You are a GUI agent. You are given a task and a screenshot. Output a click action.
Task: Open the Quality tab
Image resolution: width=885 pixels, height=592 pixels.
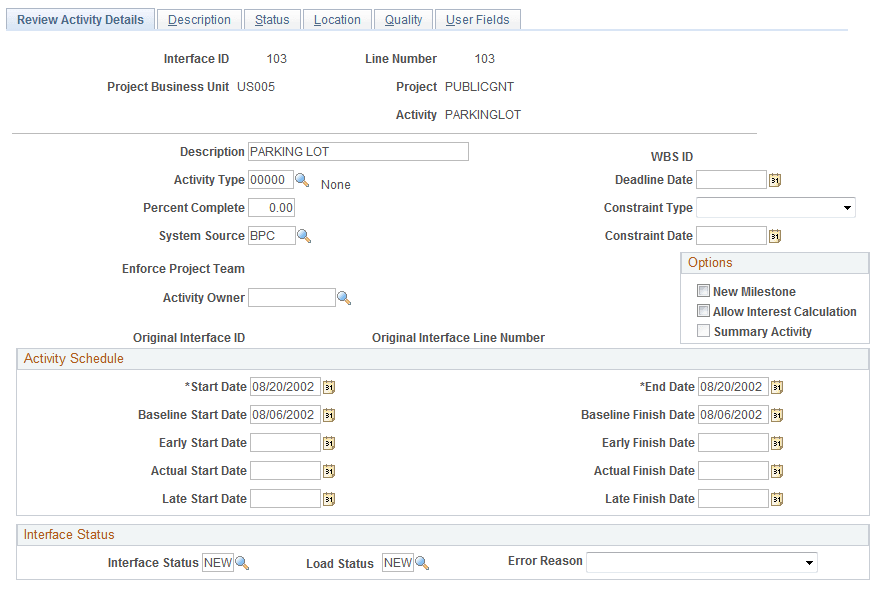[x=403, y=19]
